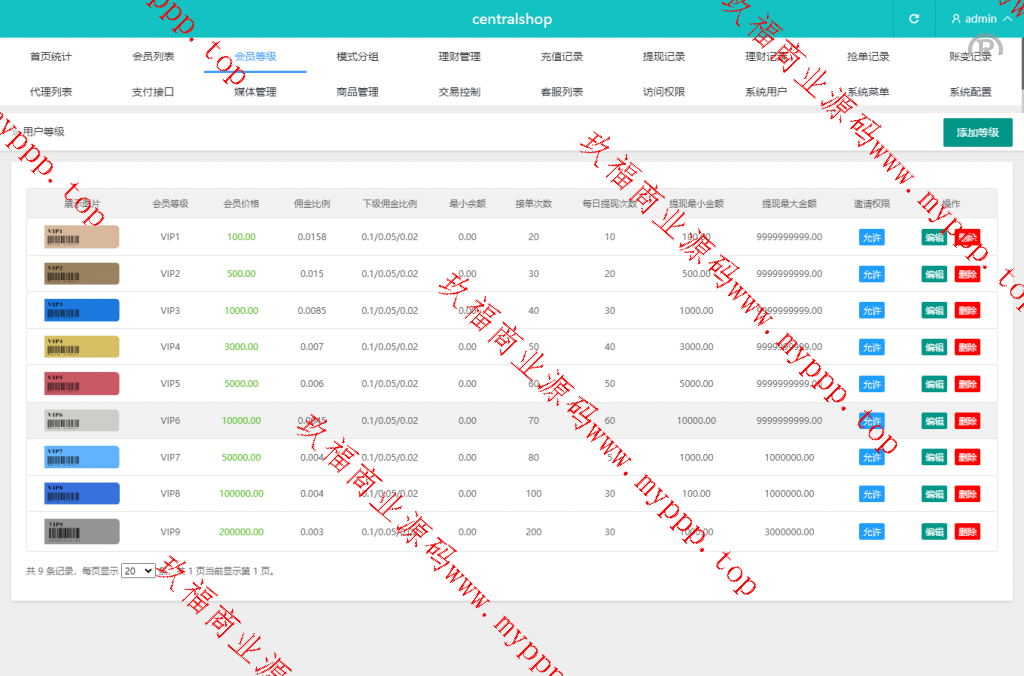Click the red VIP5 card image
1024x676 pixels.
click(82, 384)
